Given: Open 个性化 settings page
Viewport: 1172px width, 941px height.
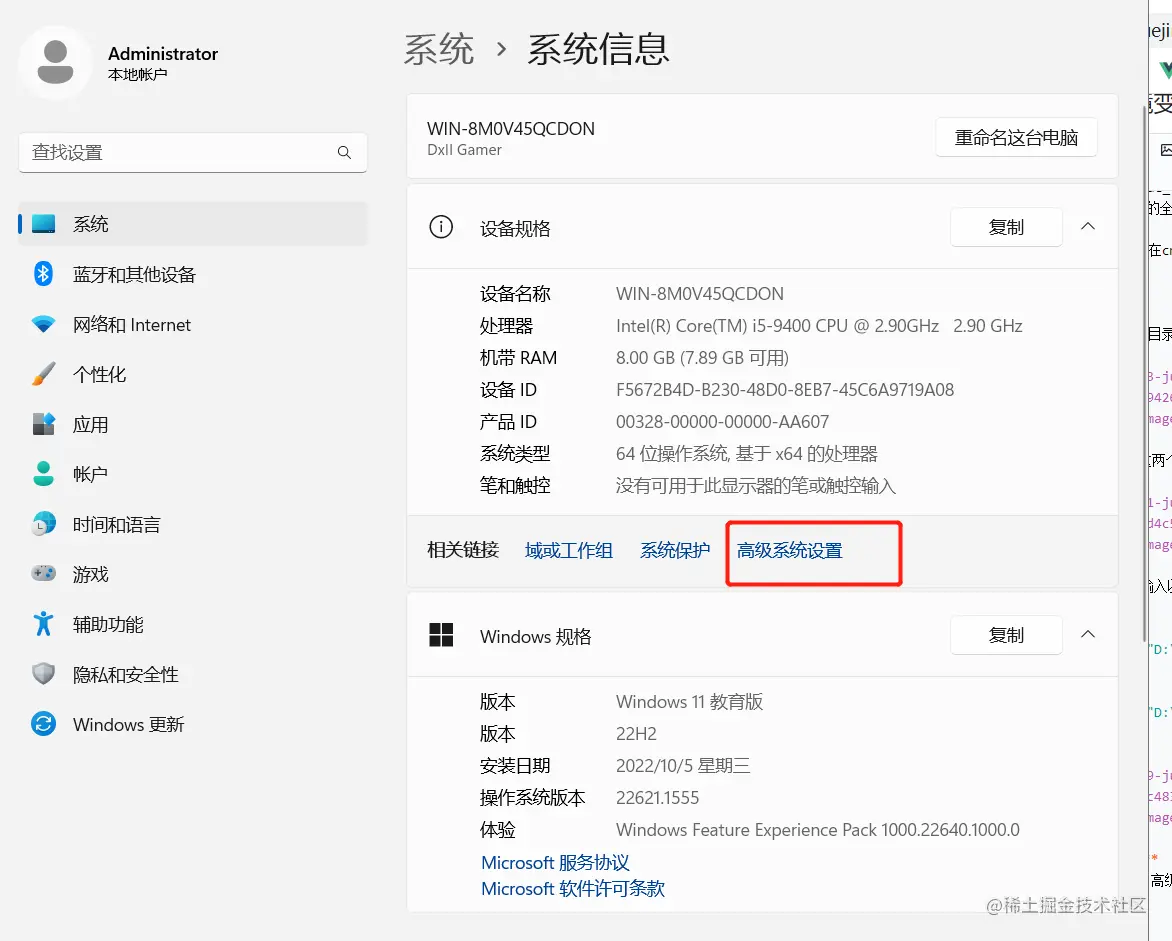Looking at the screenshot, I should pos(193,374).
